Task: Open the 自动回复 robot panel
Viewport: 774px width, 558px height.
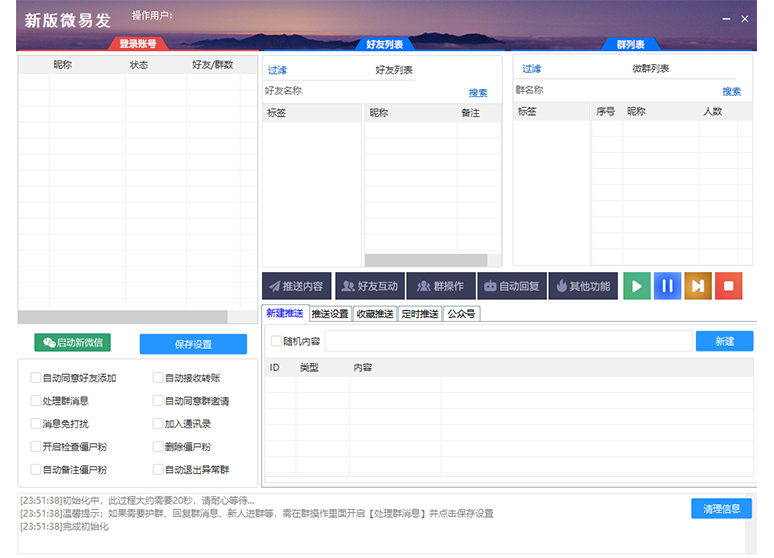Action: [x=512, y=286]
